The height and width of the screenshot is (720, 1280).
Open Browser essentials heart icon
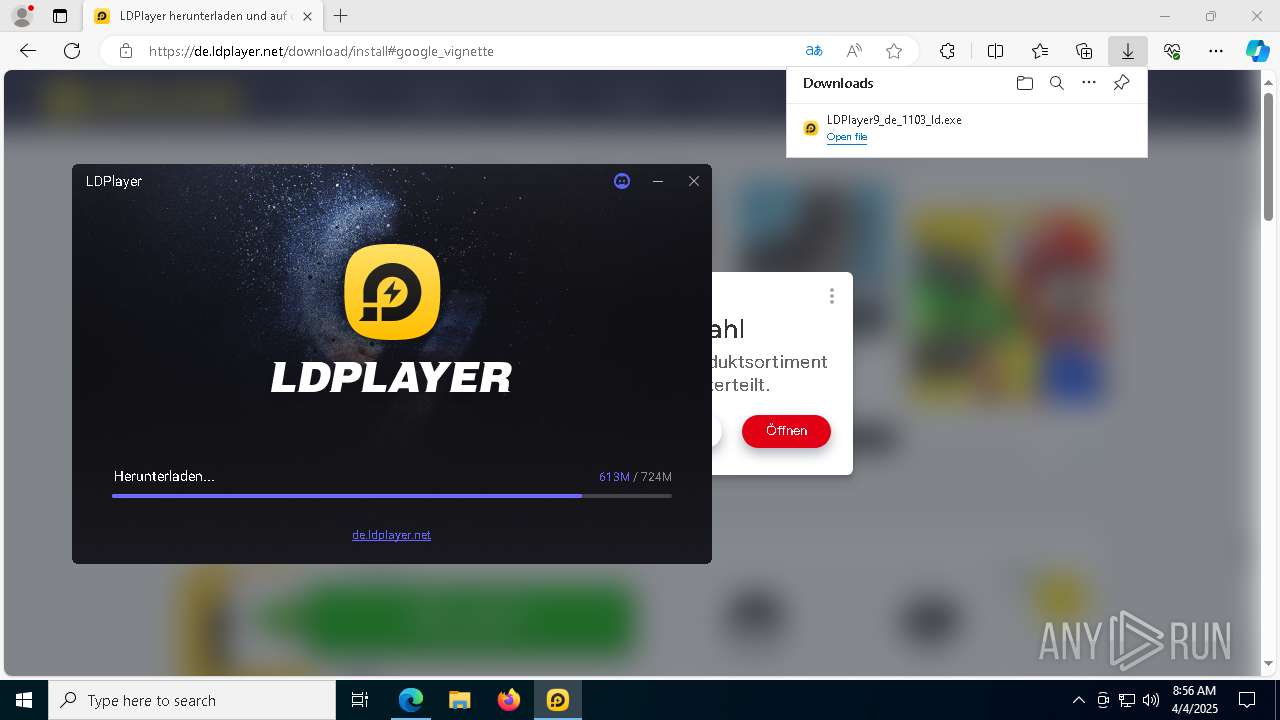(1172, 51)
